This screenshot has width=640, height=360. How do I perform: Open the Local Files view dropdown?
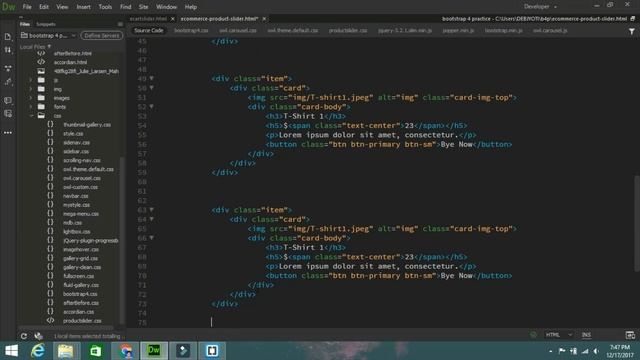[x=35, y=47]
